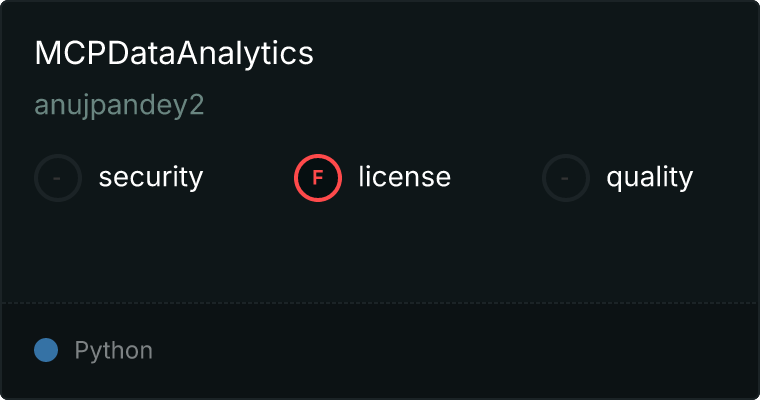Click the gap between license and quality
The height and width of the screenshot is (400, 760).
click(496, 178)
